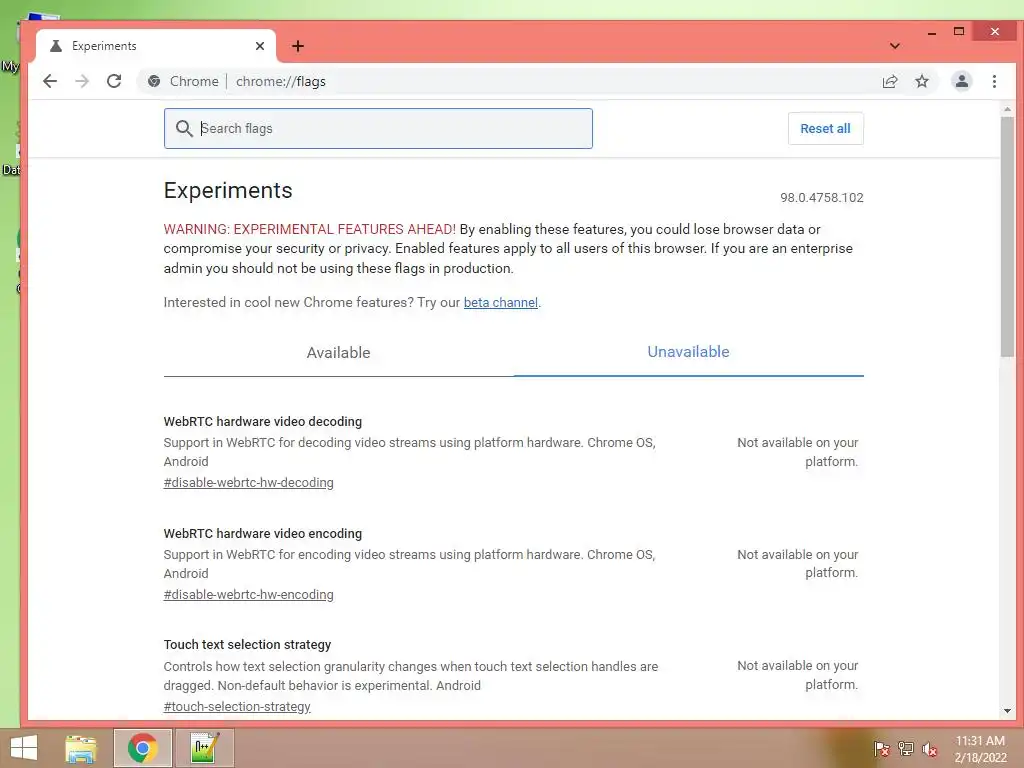
Task: Click the Chrome taskbar icon
Action: [142, 748]
